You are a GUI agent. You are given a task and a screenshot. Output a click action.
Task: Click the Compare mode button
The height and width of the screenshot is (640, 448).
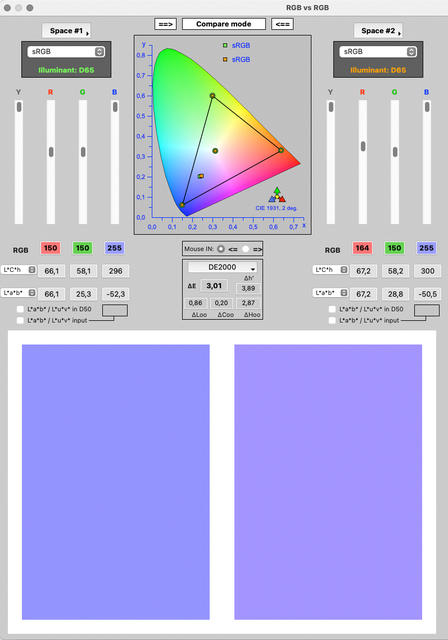tap(224, 24)
